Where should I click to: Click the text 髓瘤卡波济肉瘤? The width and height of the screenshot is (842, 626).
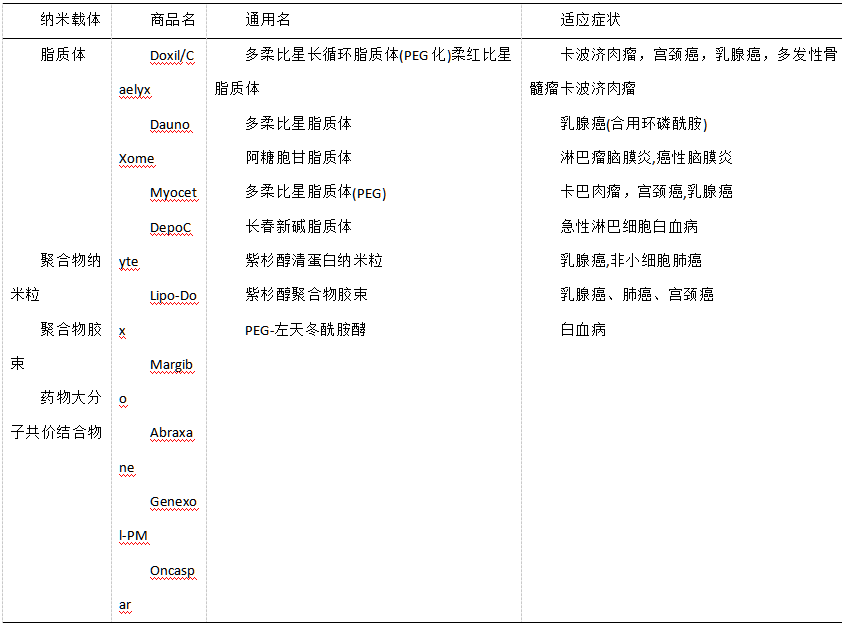pyautogui.click(x=583, y=89)
